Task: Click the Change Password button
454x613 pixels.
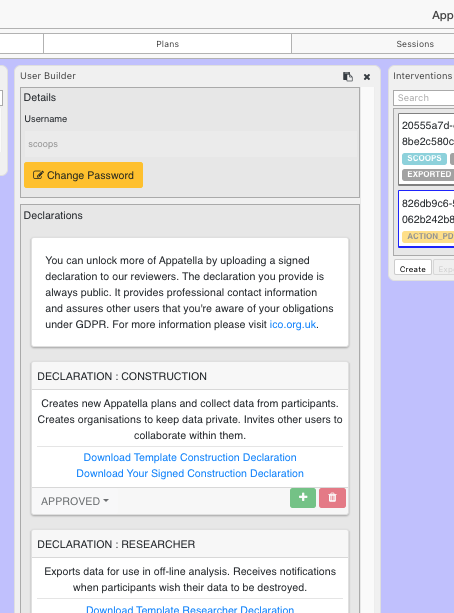Action: [x=83, y=175]
